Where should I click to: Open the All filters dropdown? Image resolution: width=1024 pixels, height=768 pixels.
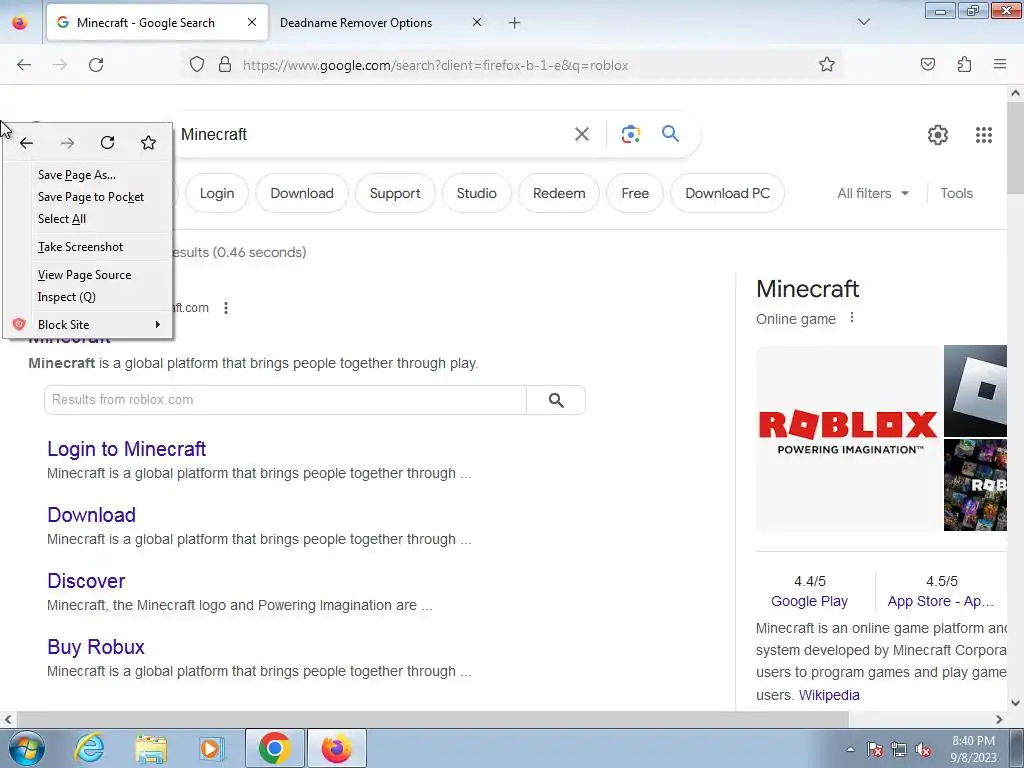pos(873,193)
